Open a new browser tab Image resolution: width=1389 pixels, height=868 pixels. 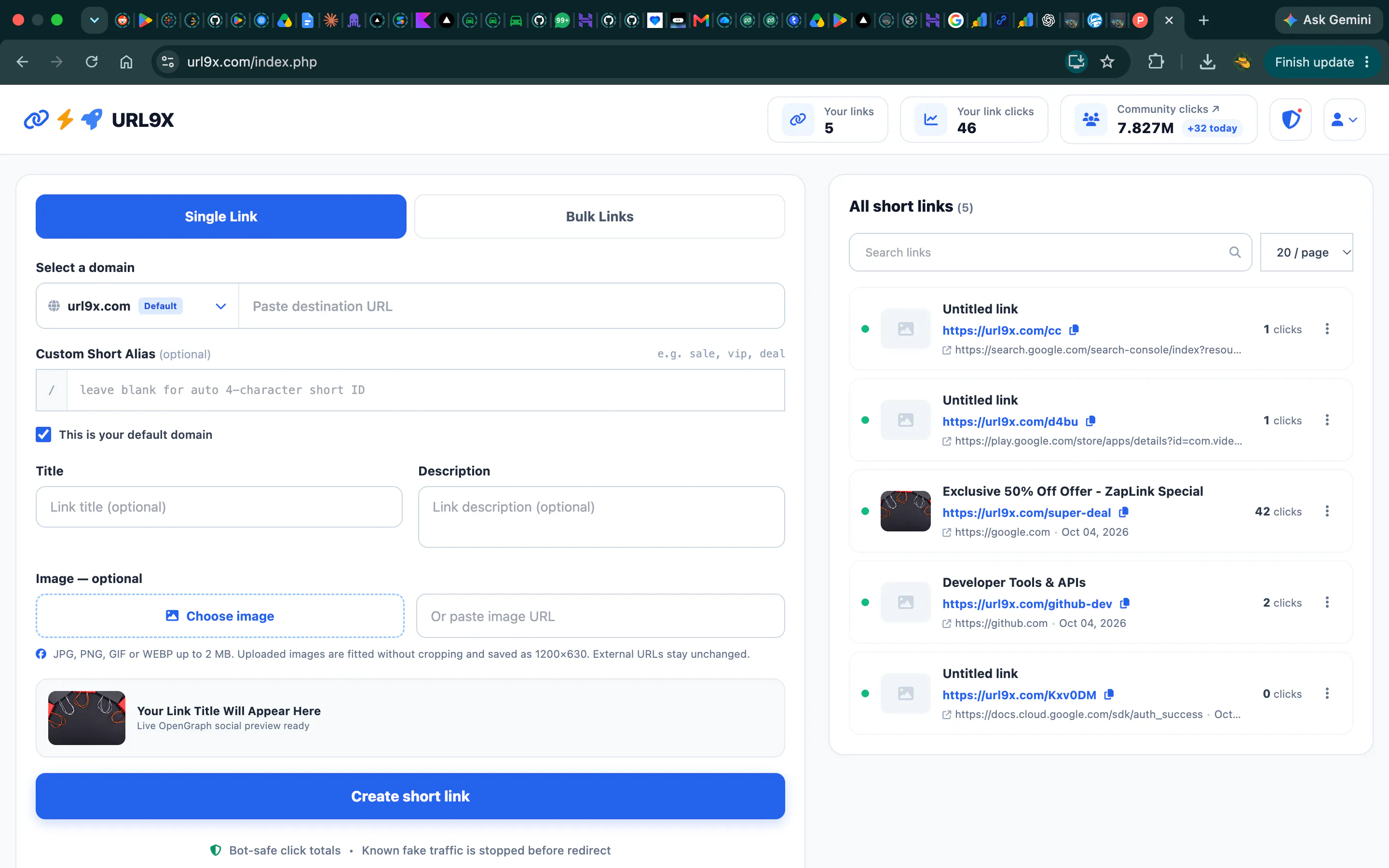(x=1204, y=21)
